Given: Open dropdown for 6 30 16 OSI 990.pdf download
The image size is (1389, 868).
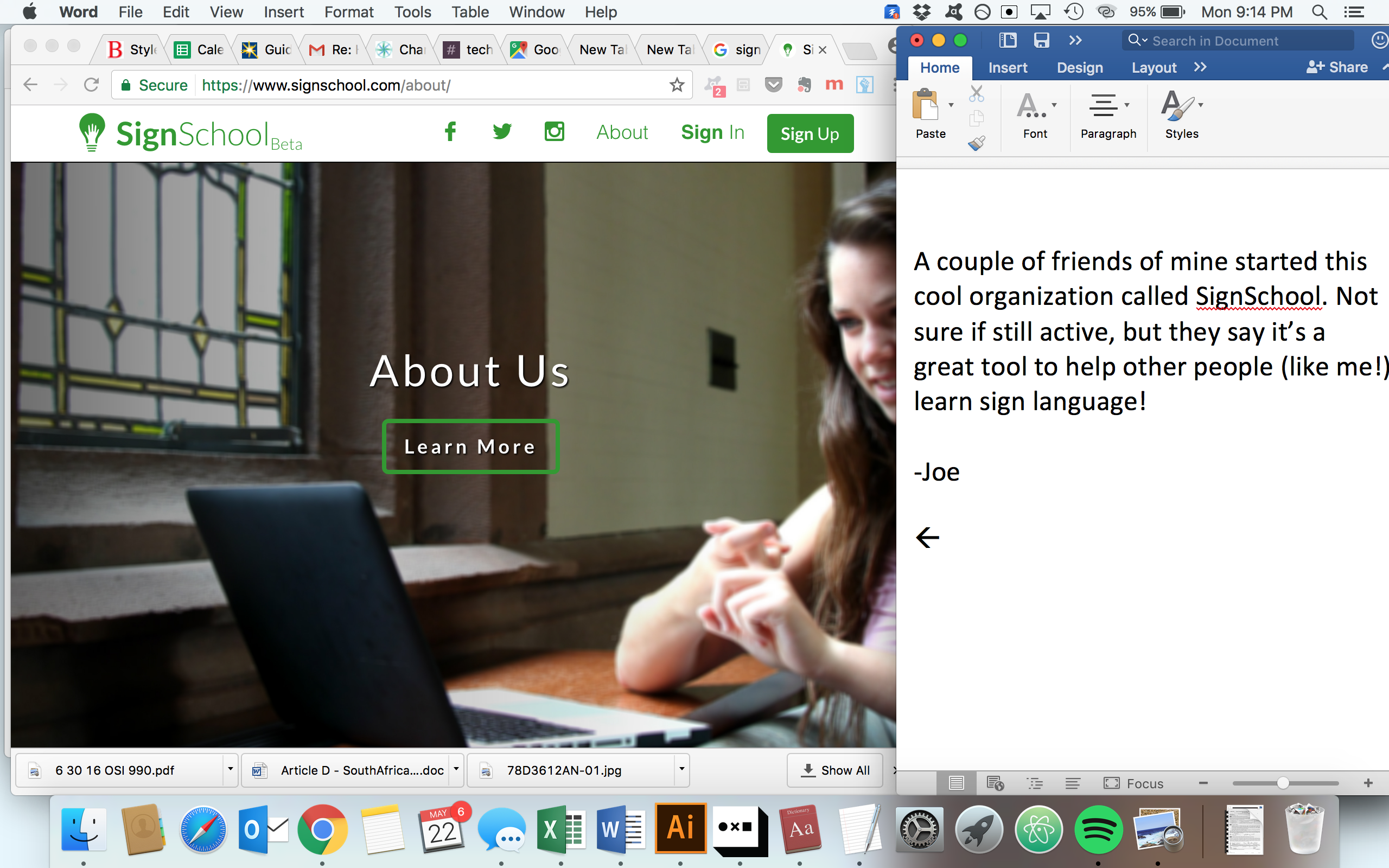Looking at the screenshot, I should point(230,769).
